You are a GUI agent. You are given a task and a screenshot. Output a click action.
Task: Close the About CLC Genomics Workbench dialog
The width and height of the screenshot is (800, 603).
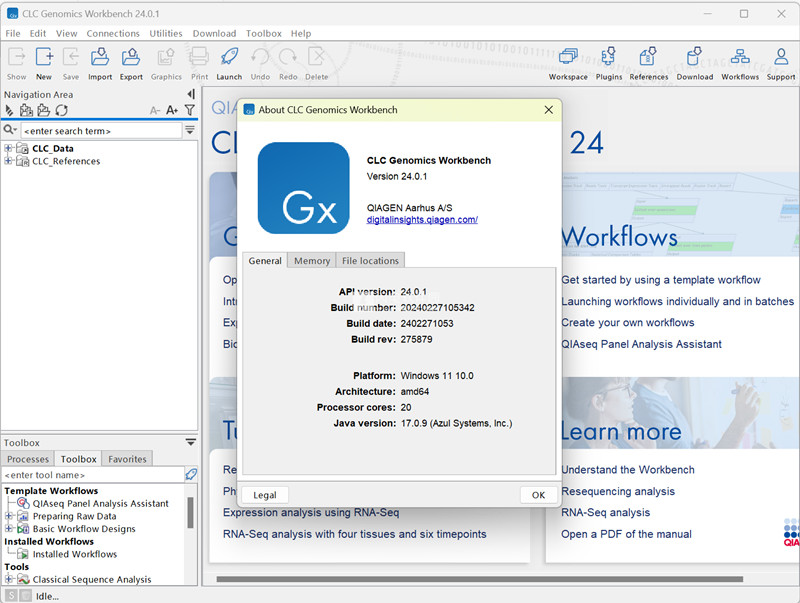pyautogui.click(x=548, y=110)
